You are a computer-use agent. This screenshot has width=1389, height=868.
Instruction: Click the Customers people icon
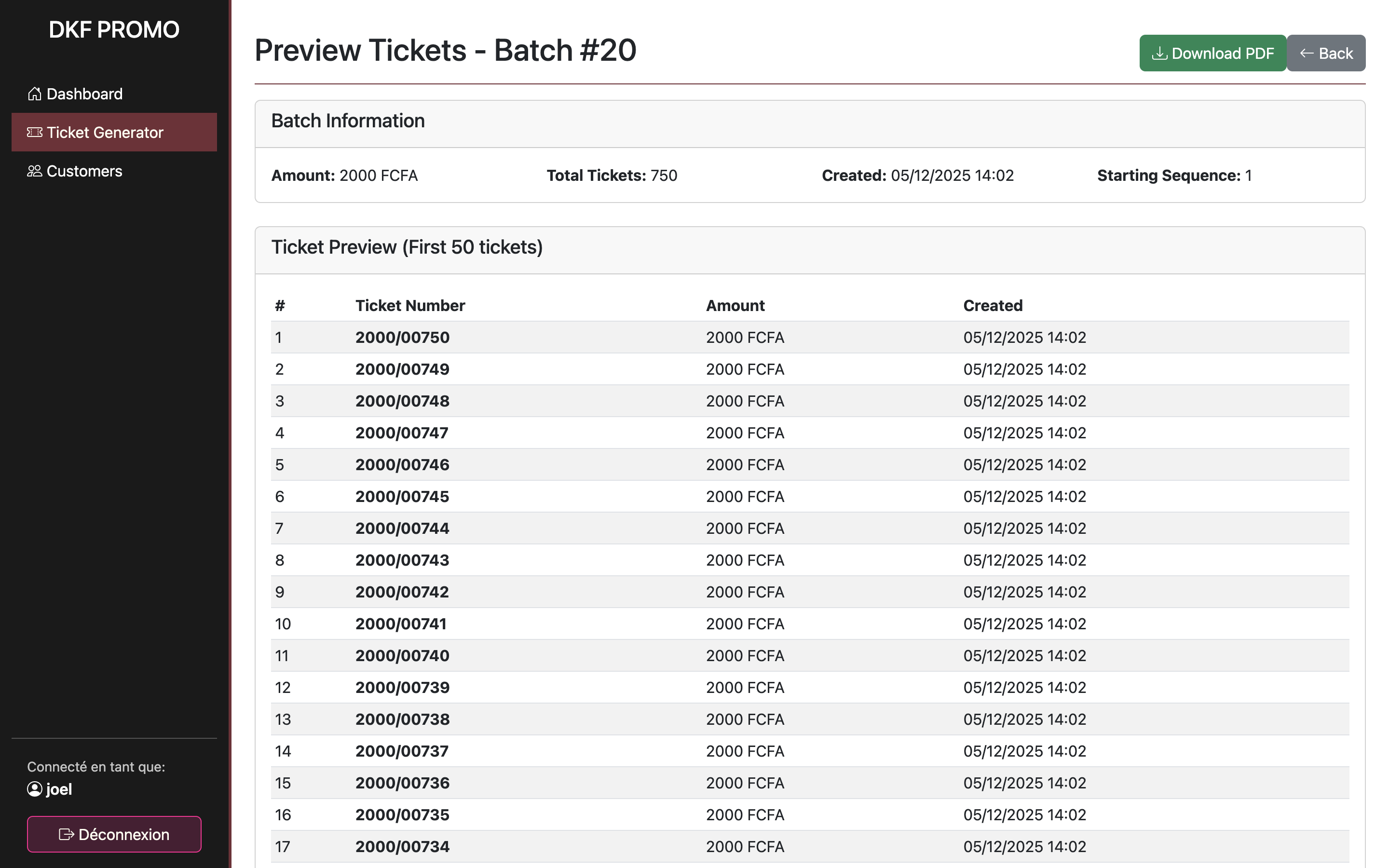34,171
